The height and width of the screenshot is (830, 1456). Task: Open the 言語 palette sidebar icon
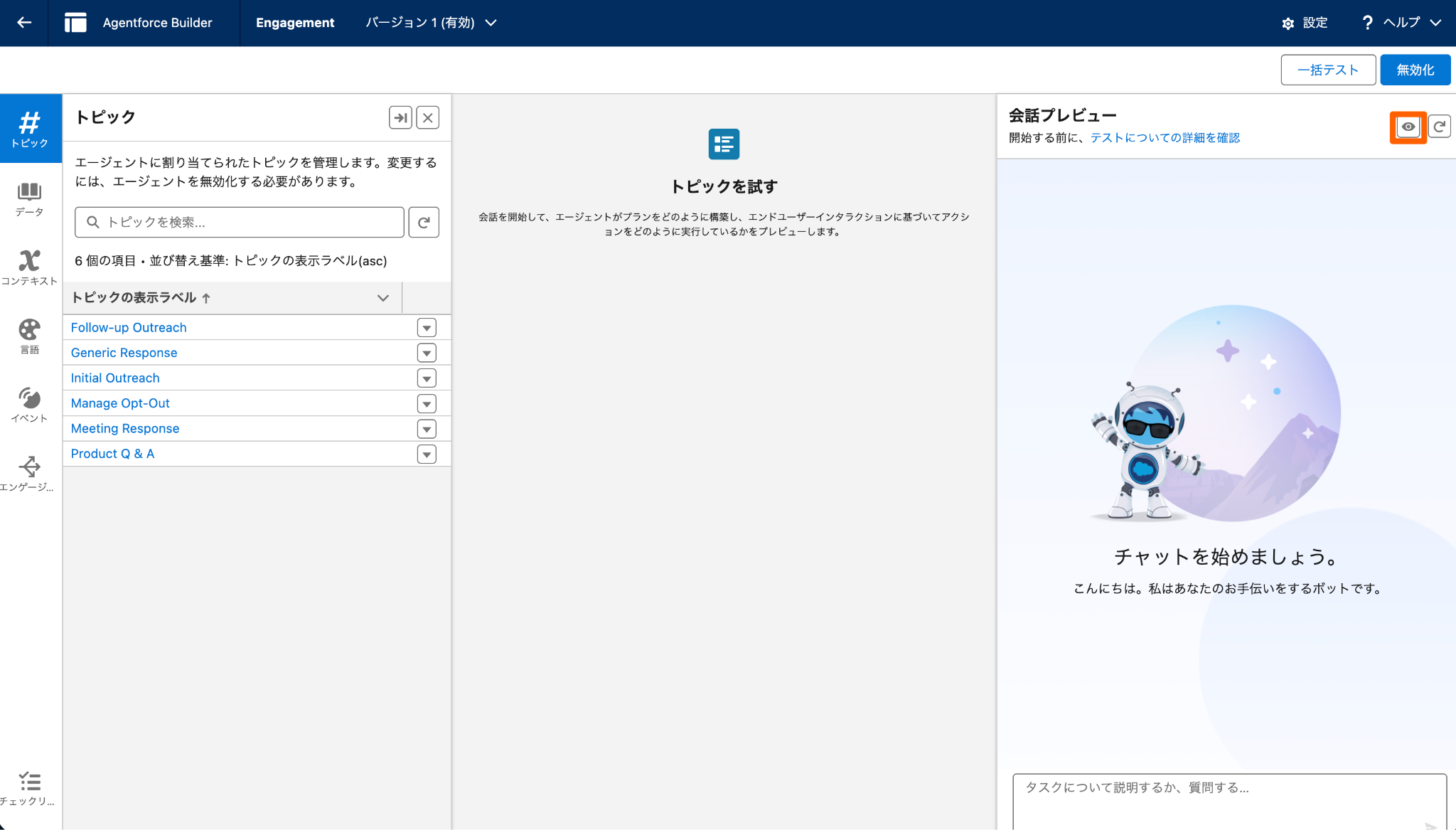tap(30, 336)
